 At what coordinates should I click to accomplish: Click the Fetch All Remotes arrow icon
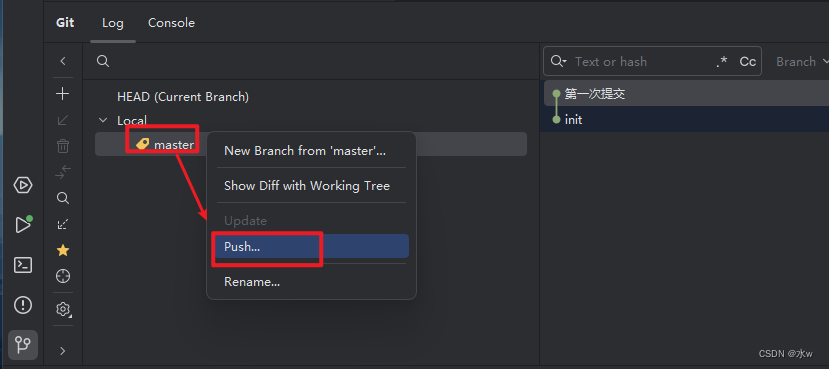point(63,224)
